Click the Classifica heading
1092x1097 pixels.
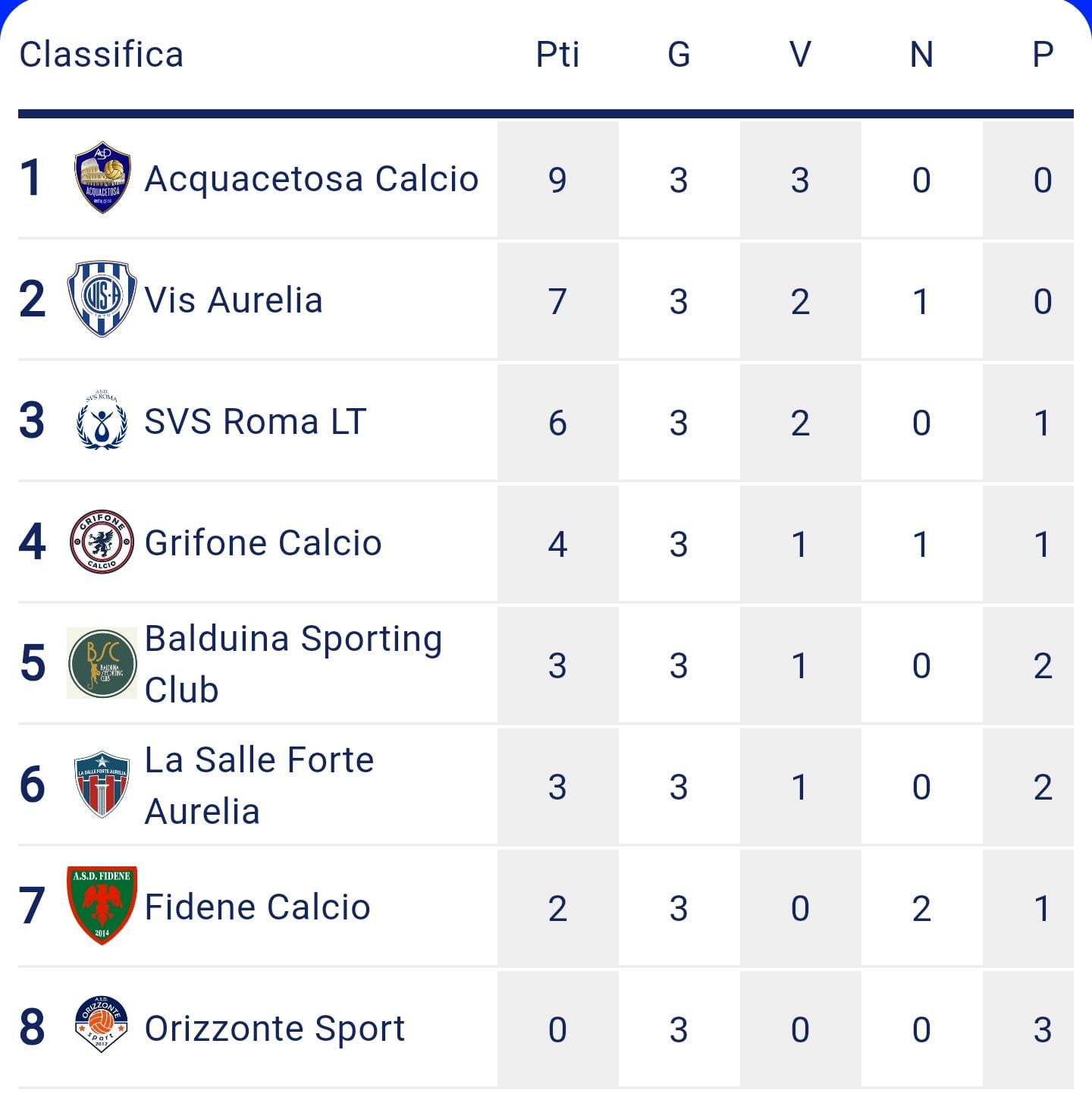(x=102, y=55)
